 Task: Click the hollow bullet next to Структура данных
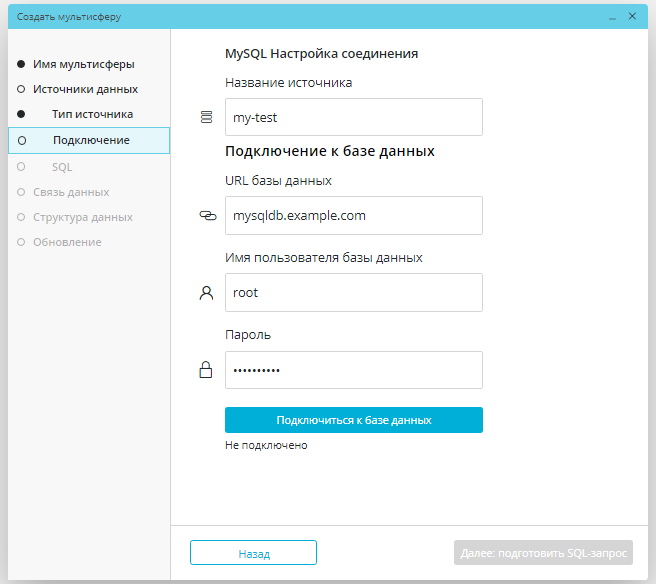tap(21, 217)
